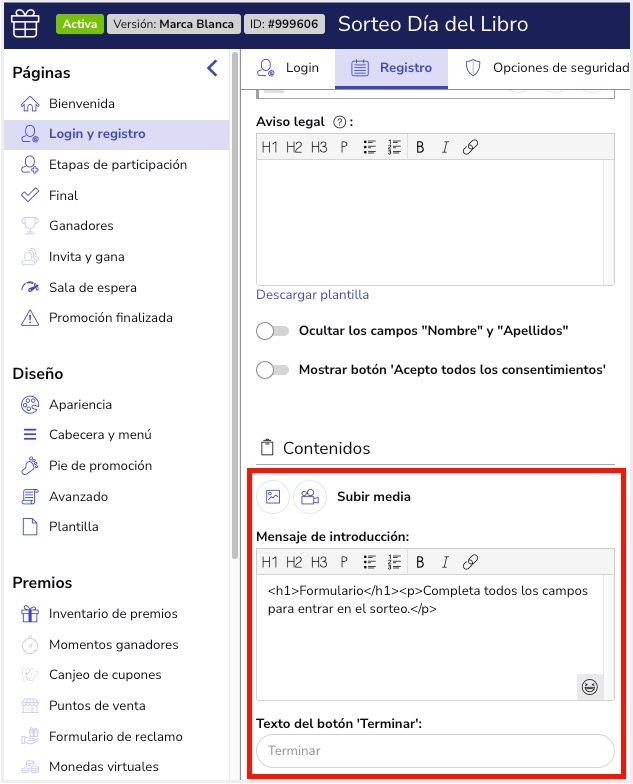Collapse the sidebar with the chevron arrow
The width and height of the screenshot is (633, 784).
pyautogui.click(x=212, y=68)
